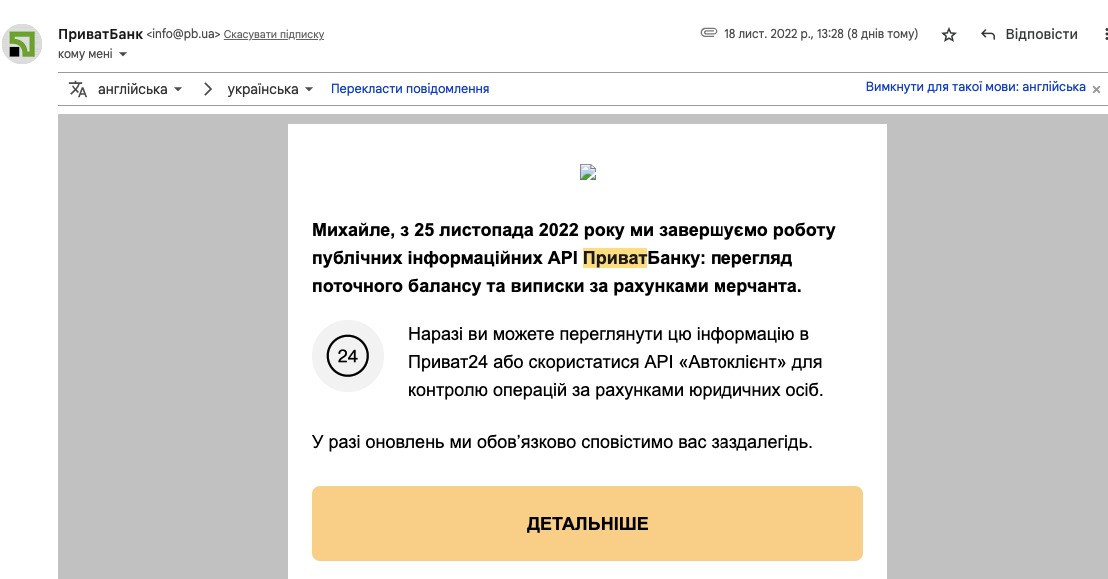This screenshot has height=579, width=1108.
Task: Click the translate icon in translation bar
Action: (78, 89)
